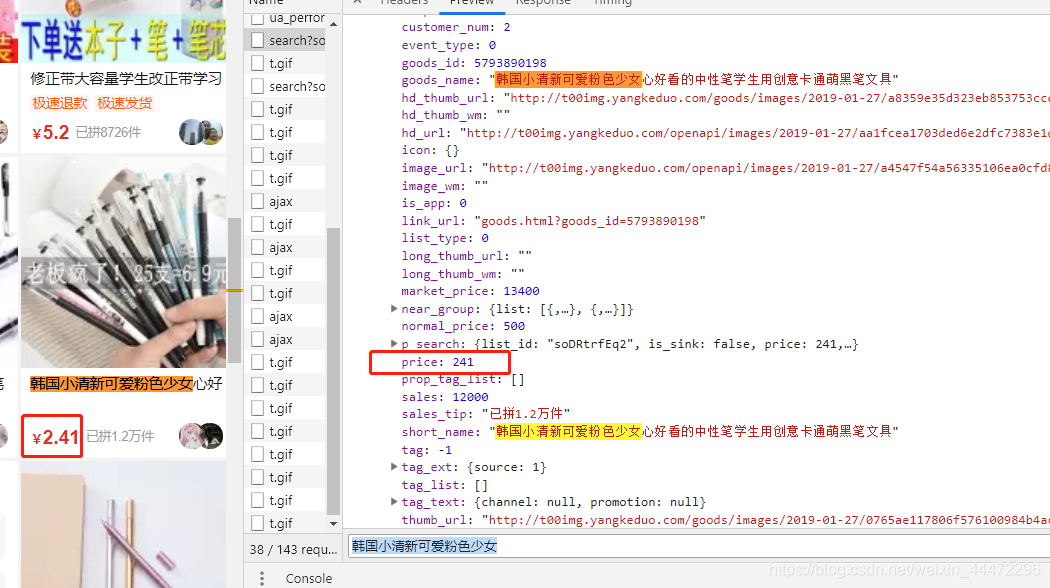Select the price: 241 line
This screenshot has height=588, width=1050.
click(x=437, y=362)
